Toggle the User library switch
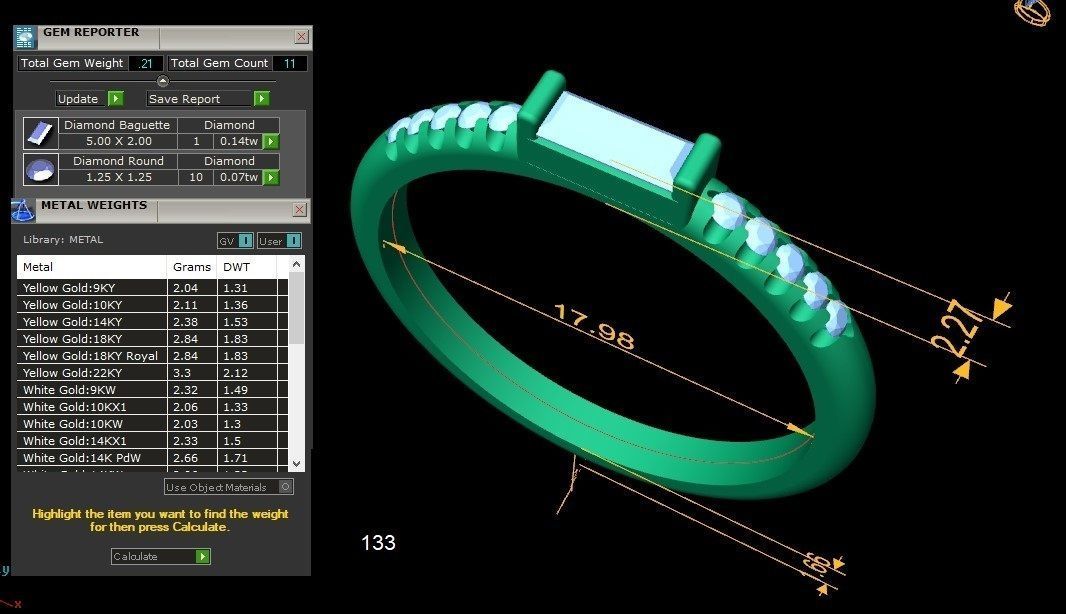 (293, 241)
